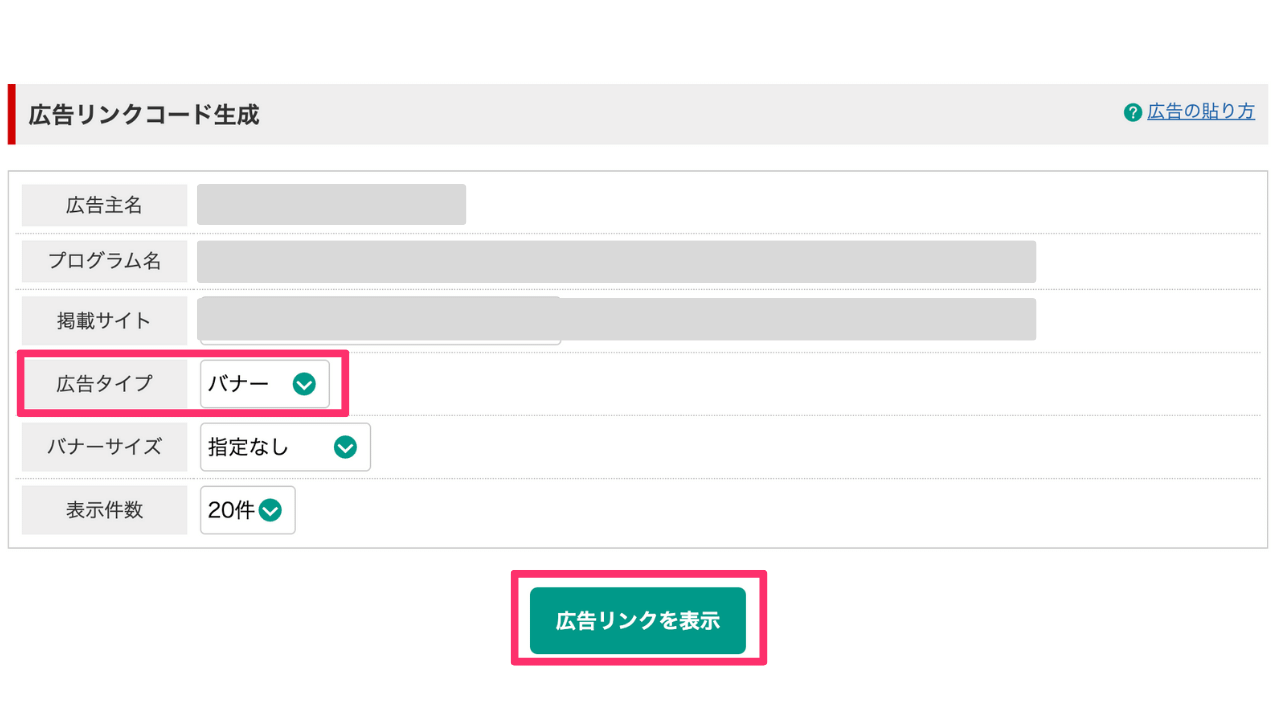1280x720 pixels.
Task: Click the grayed-out 掲載サイト value field
Action: point(616,319)
